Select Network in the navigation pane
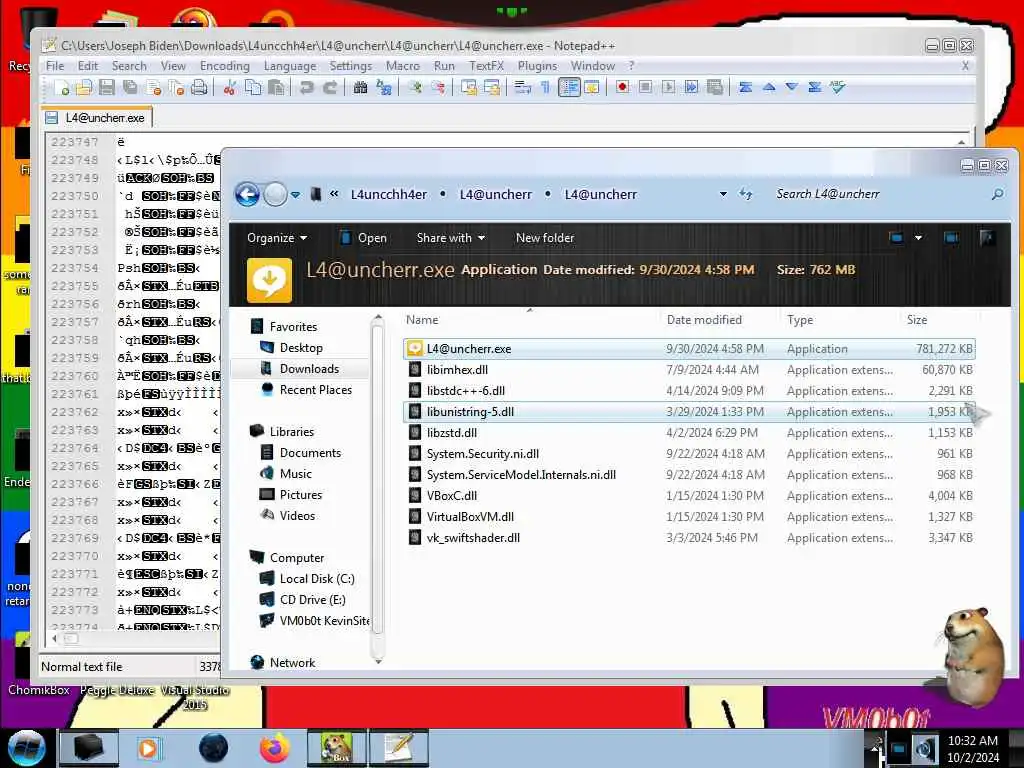 coord(292,663)
